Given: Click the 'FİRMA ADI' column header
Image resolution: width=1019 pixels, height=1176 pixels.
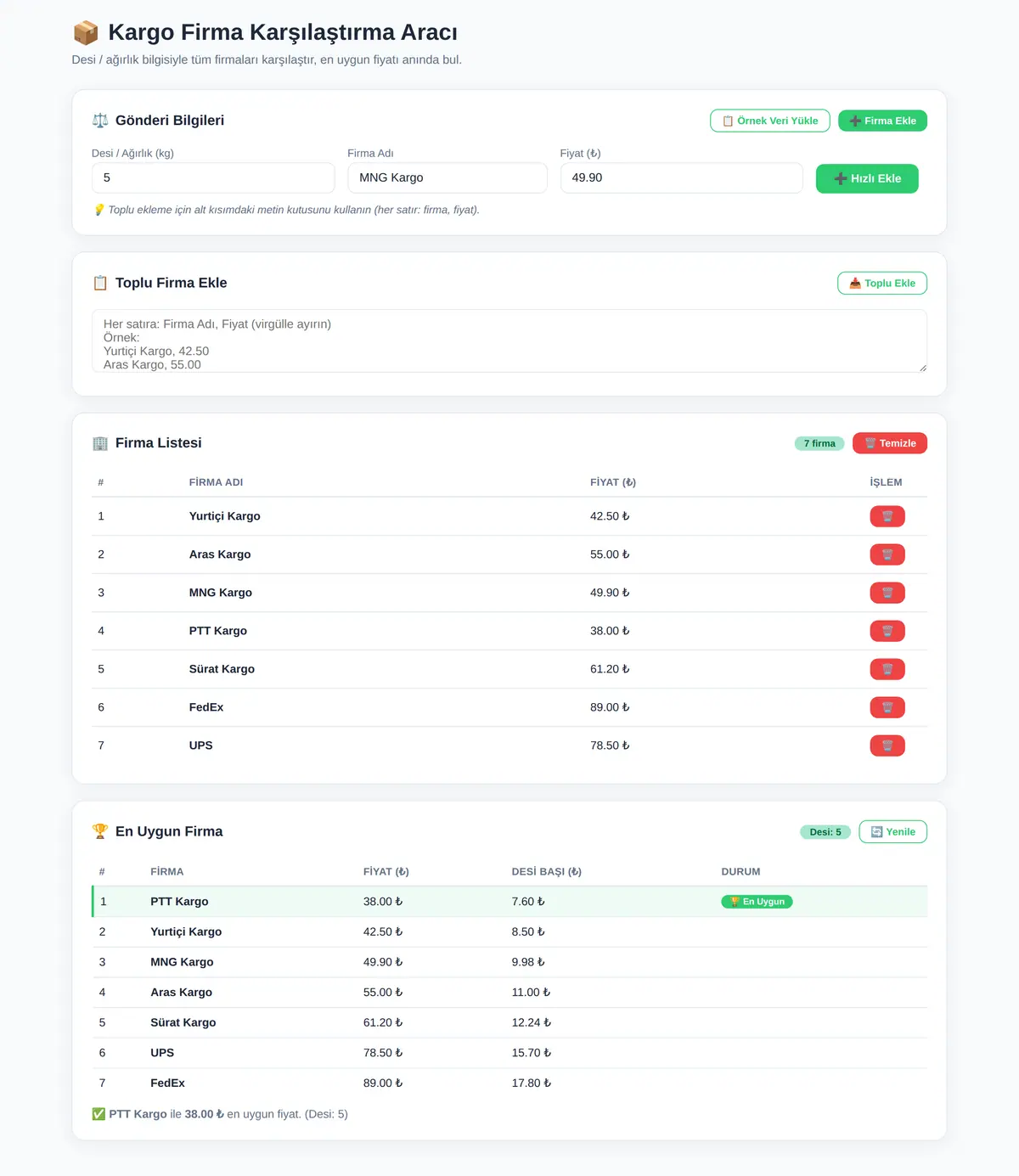Looking at the screenshot, I should [216, 482].
